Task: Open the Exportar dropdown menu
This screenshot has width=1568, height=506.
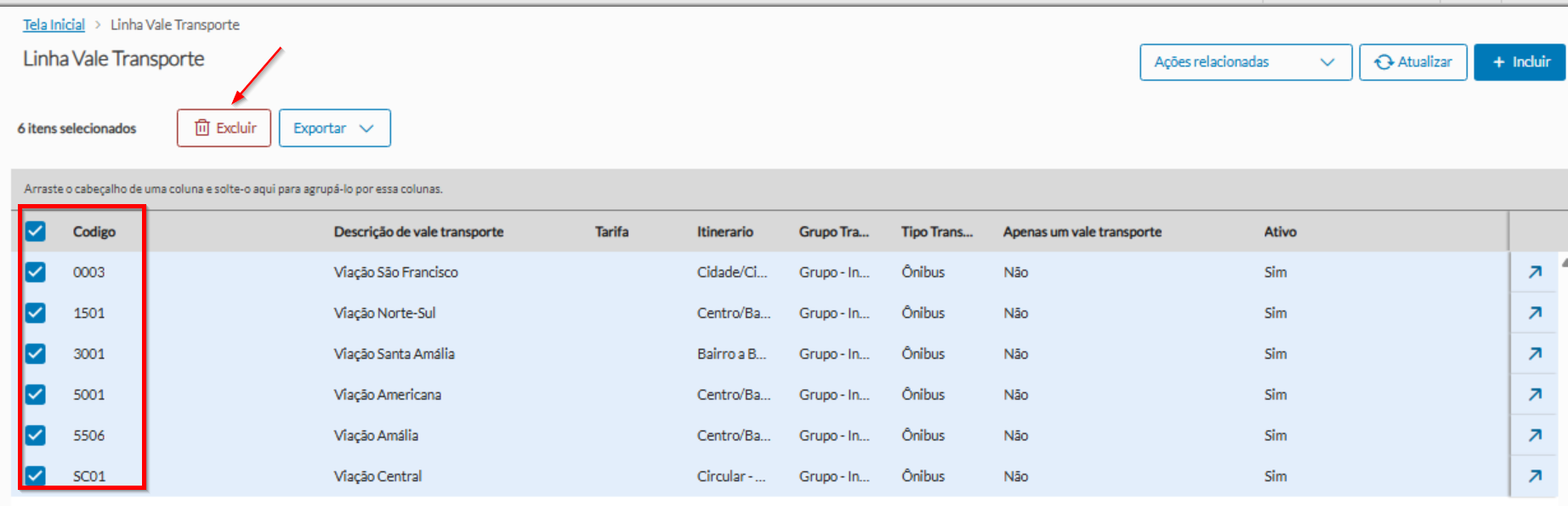Action: 334,128
